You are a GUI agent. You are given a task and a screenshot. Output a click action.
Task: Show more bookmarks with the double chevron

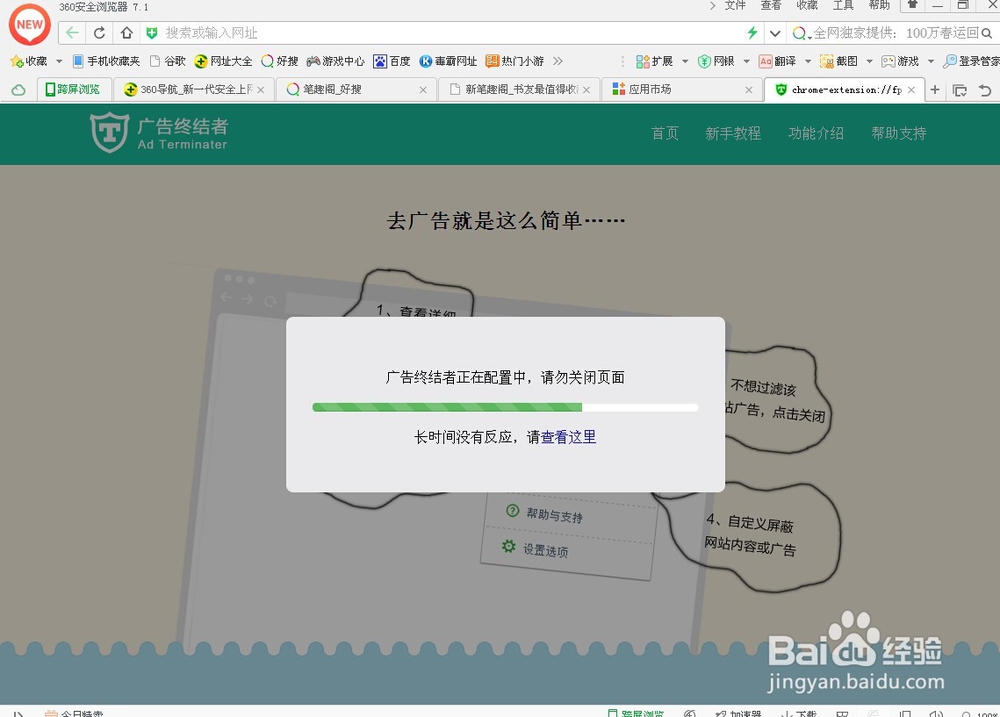pos(558,61)
